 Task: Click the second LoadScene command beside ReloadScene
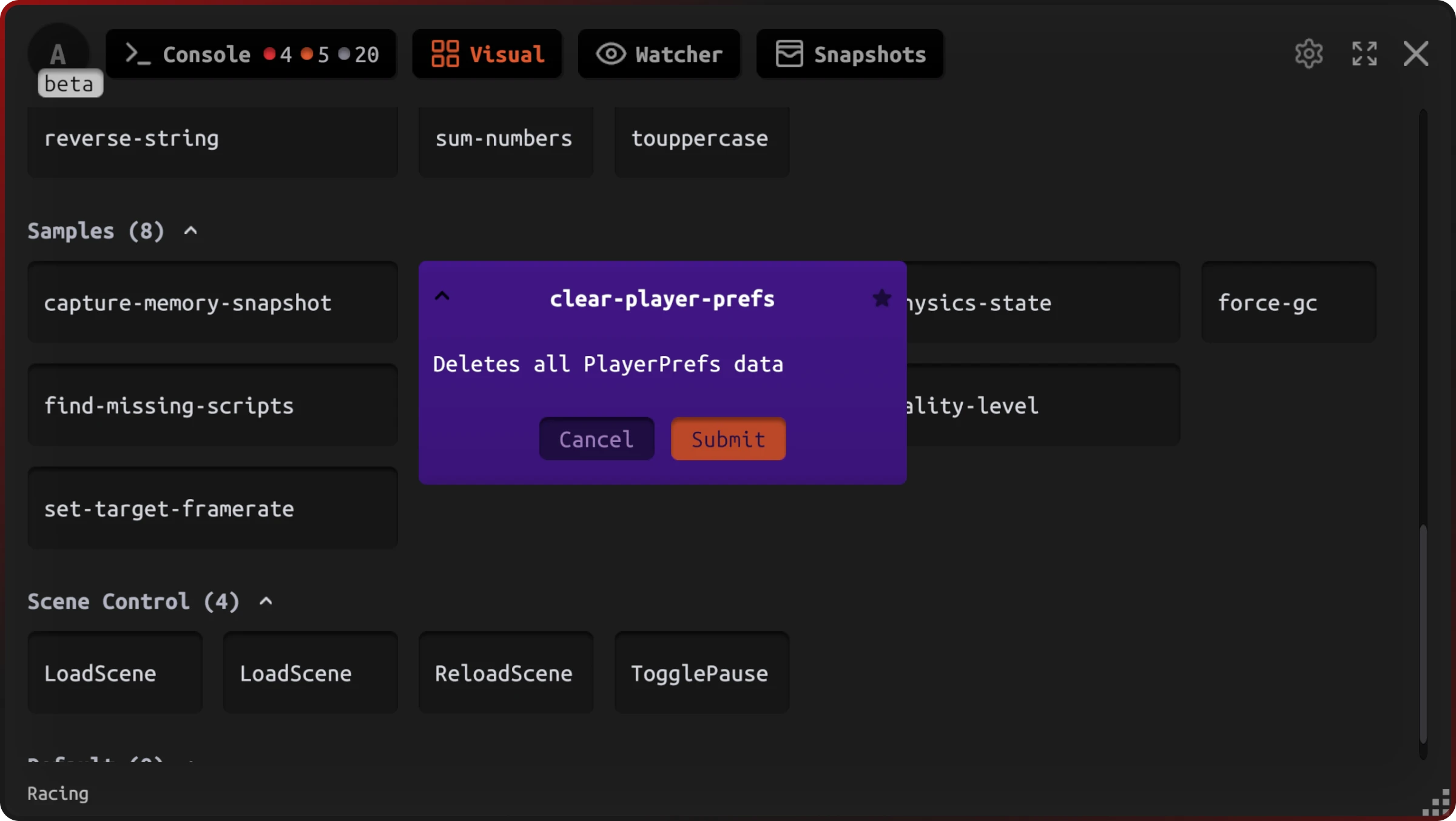311,672
